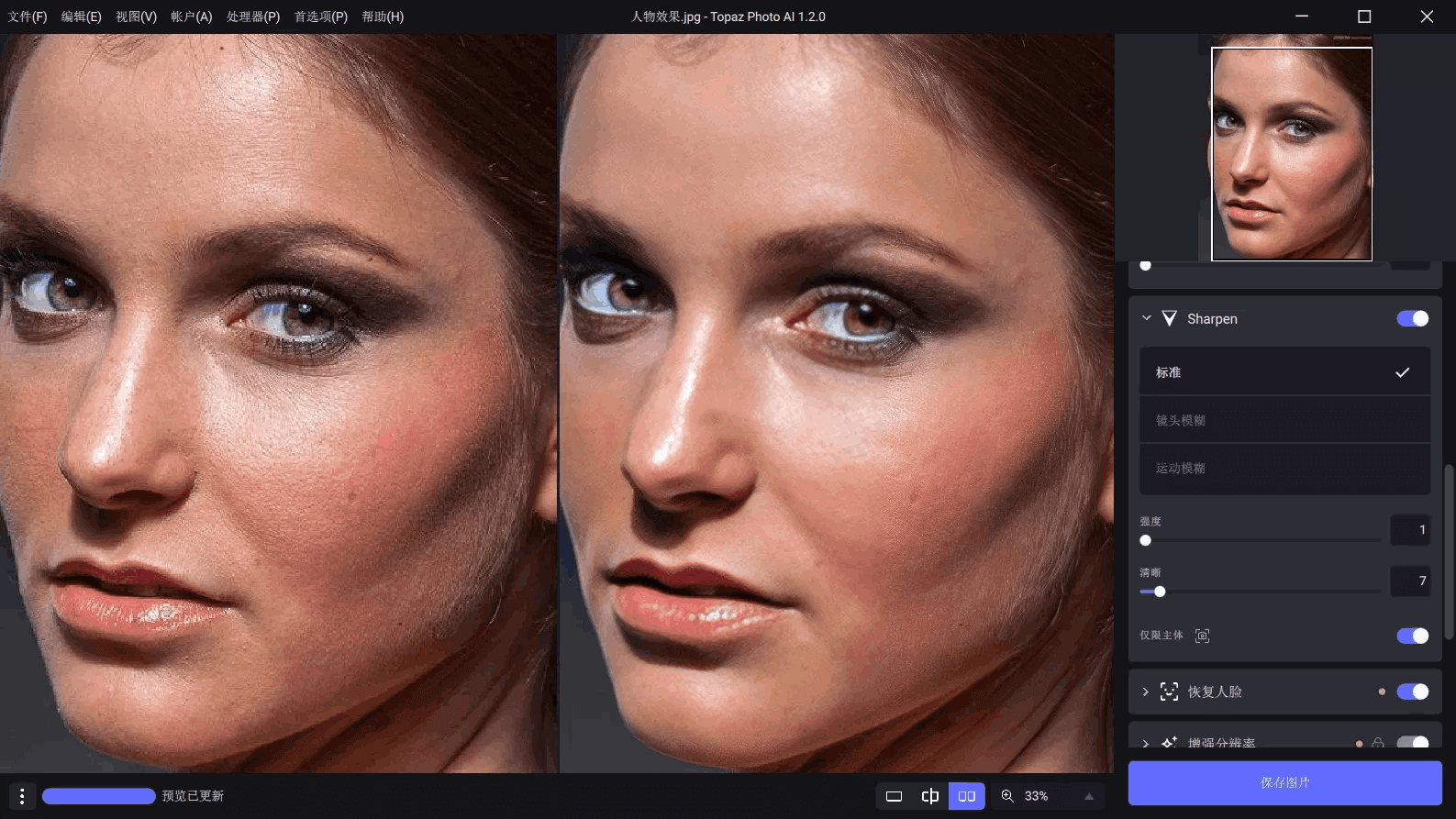The image size is (1456, 819).
Task: Open the three-dot options menu
Action: (x=22, y=796)
